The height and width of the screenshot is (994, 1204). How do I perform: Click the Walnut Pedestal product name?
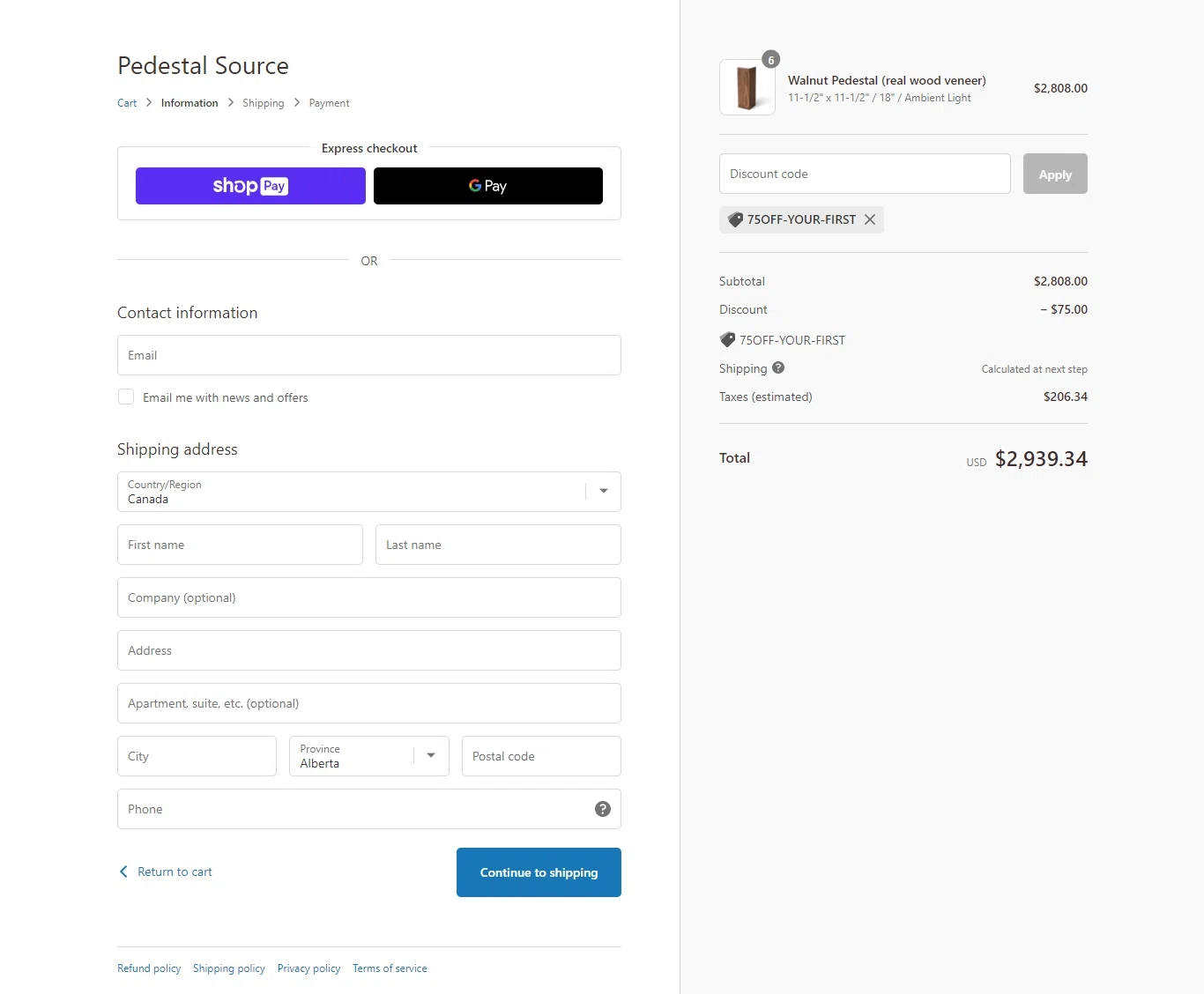pyautogui.click(x=887, y=80)
